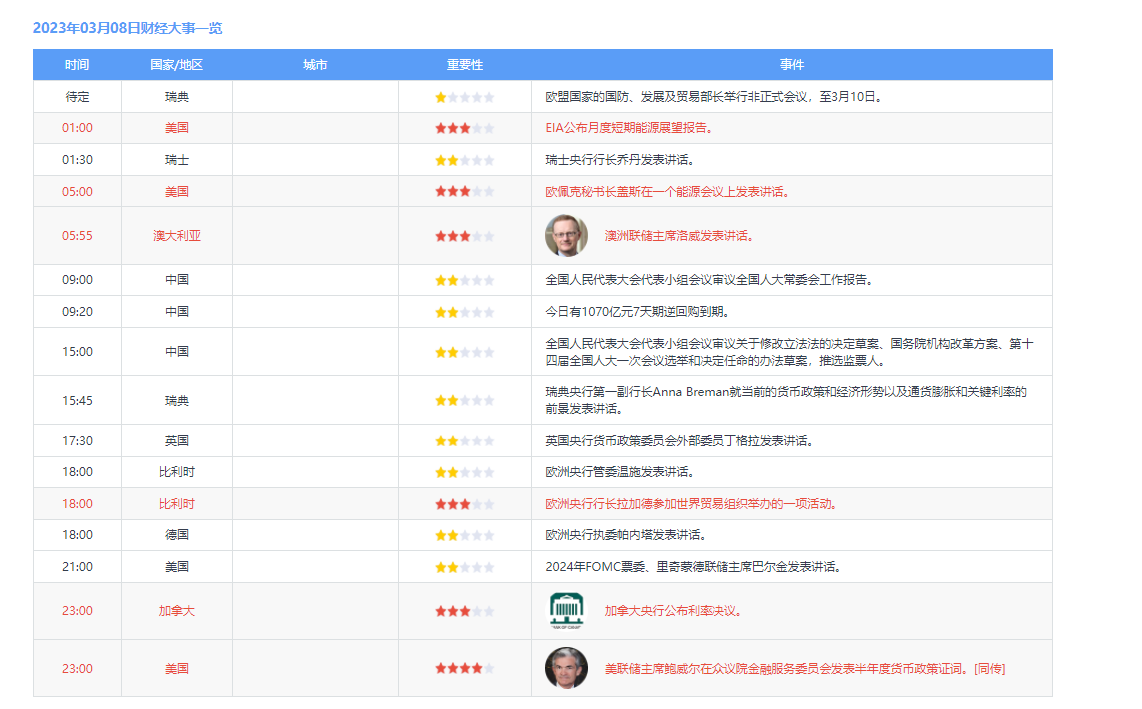Click the four-star rating in 鲍威尔 row

(x=465, y=668)
